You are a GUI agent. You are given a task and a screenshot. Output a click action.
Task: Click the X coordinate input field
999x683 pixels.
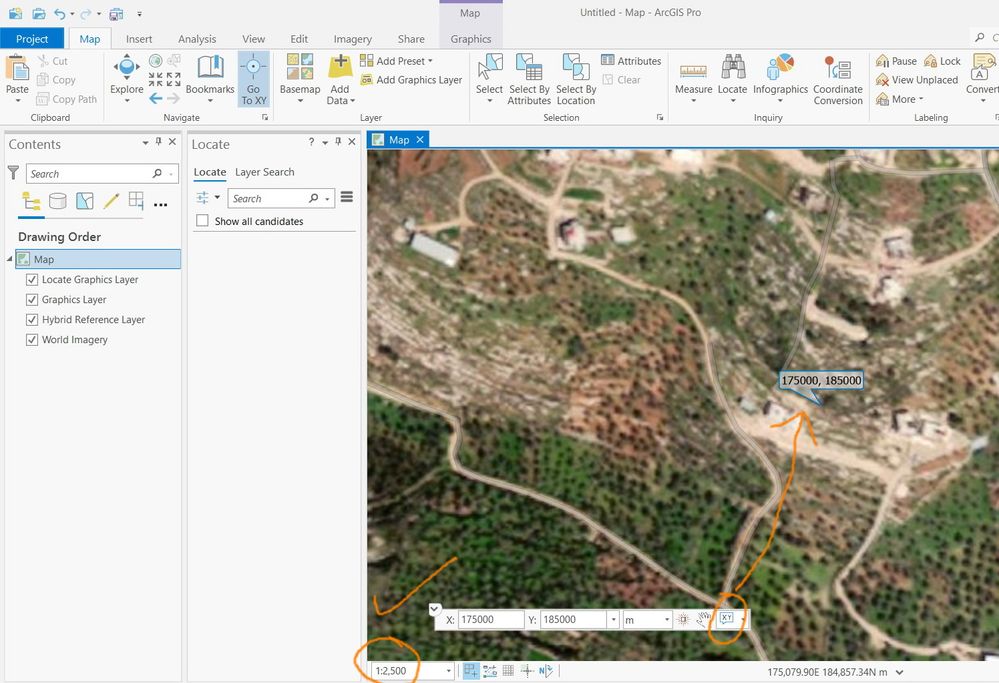tap(490, 620)
